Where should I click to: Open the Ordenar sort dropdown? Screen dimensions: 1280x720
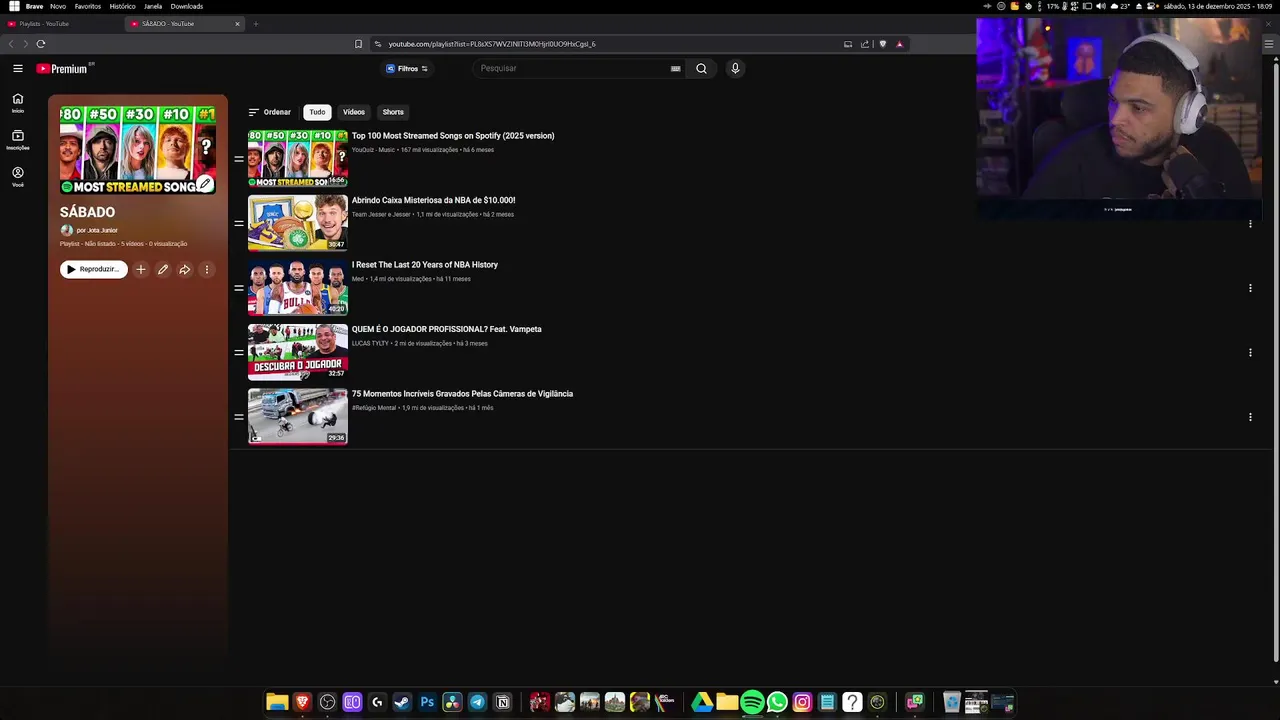pyautogui.click(x=270, y=112)
